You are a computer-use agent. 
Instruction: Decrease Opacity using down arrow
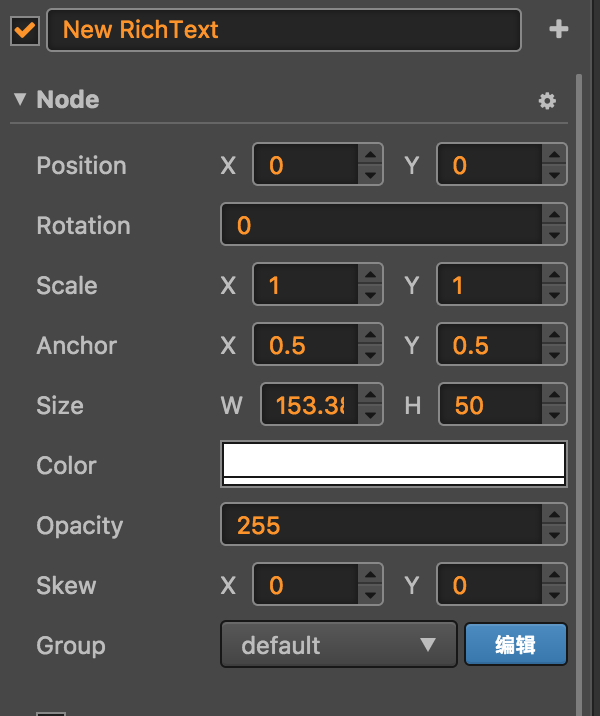(x=554, y=535)
